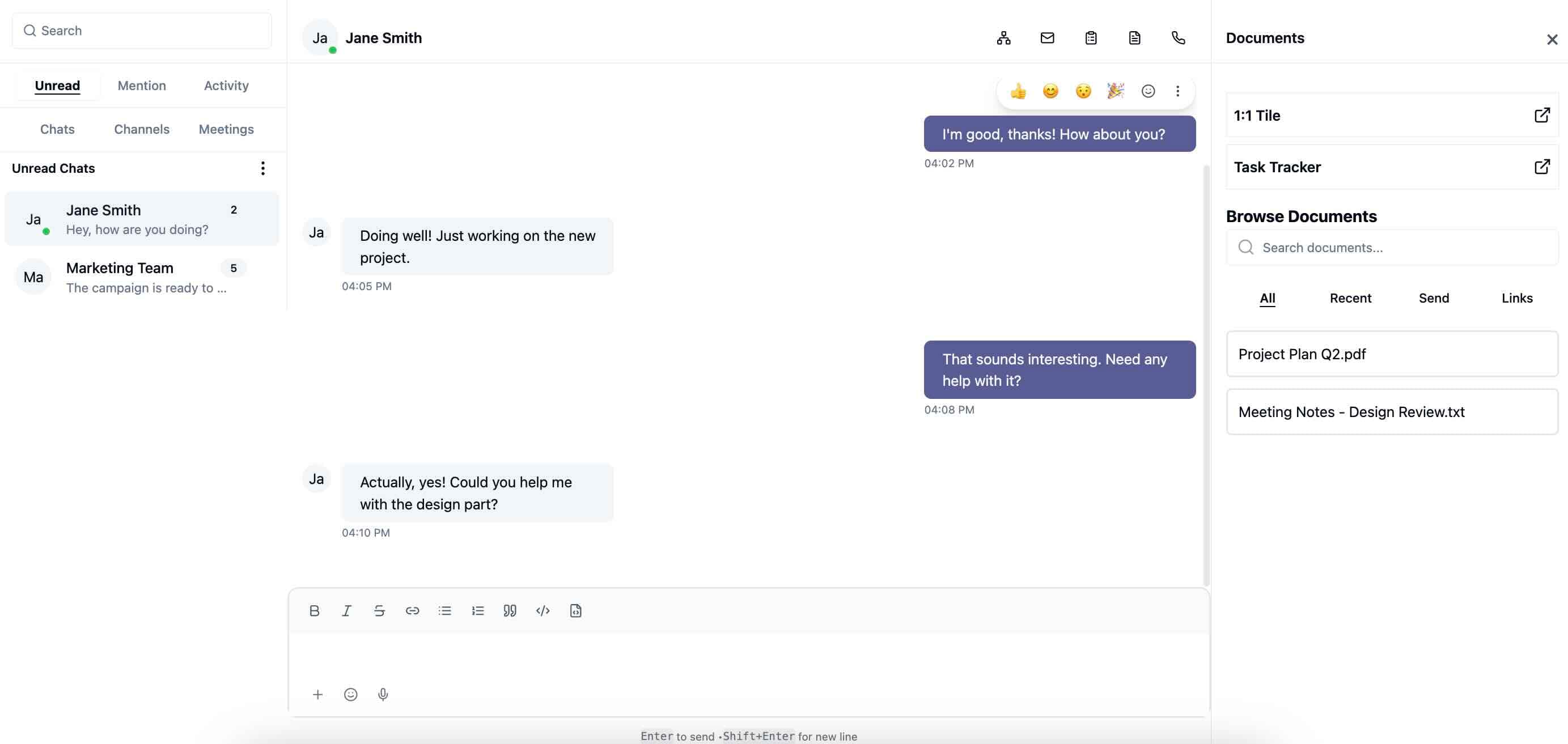
Task: Open Meeting Notes - Design Review.txt
Action: [x=1392, y=412]
